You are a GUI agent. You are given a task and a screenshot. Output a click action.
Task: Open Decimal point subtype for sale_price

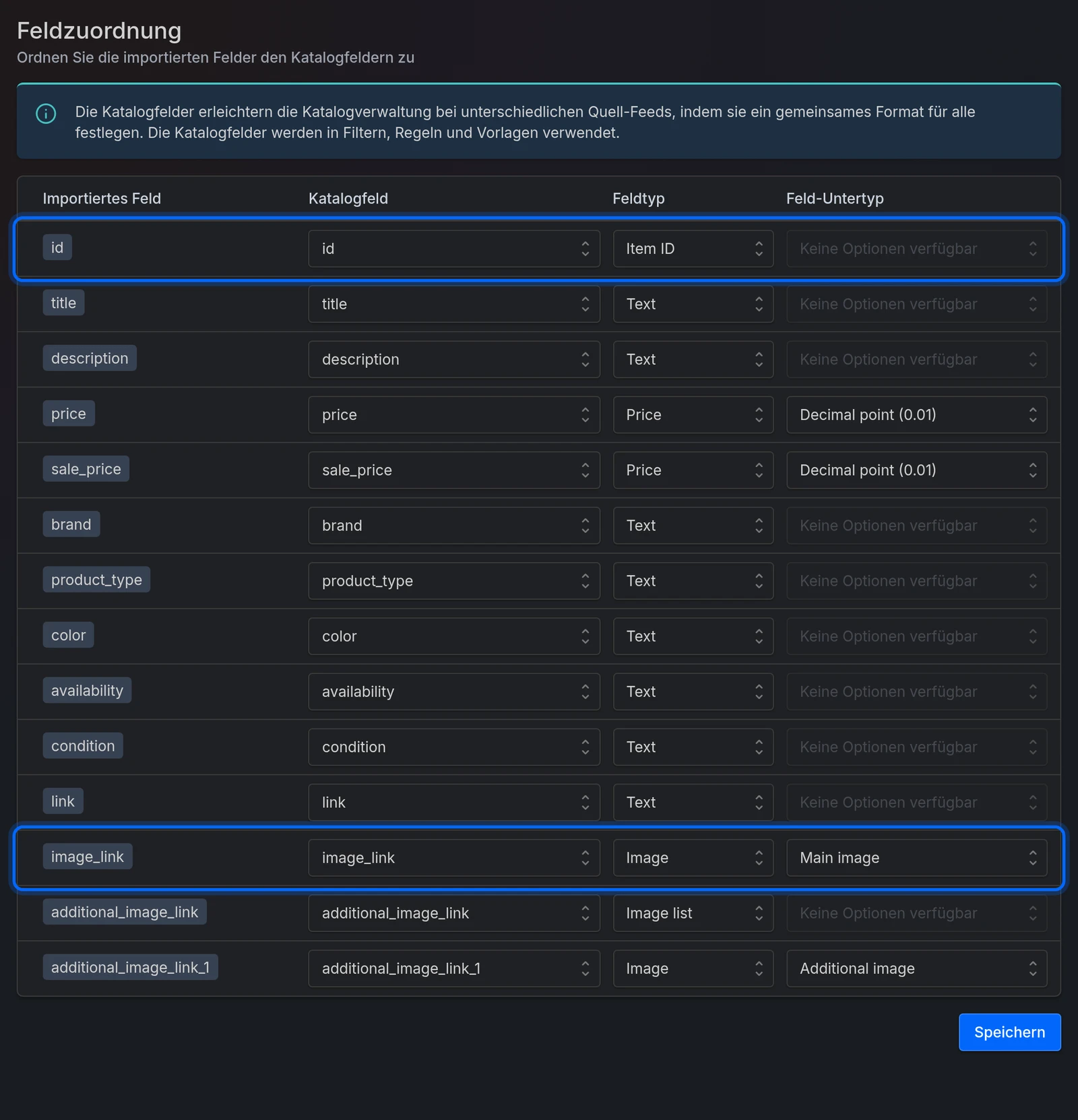click(917, 470)
